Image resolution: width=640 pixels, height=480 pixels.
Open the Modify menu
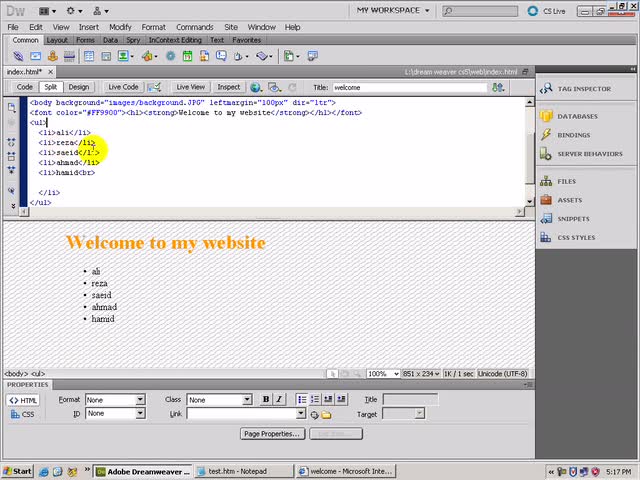coord(120,27)
